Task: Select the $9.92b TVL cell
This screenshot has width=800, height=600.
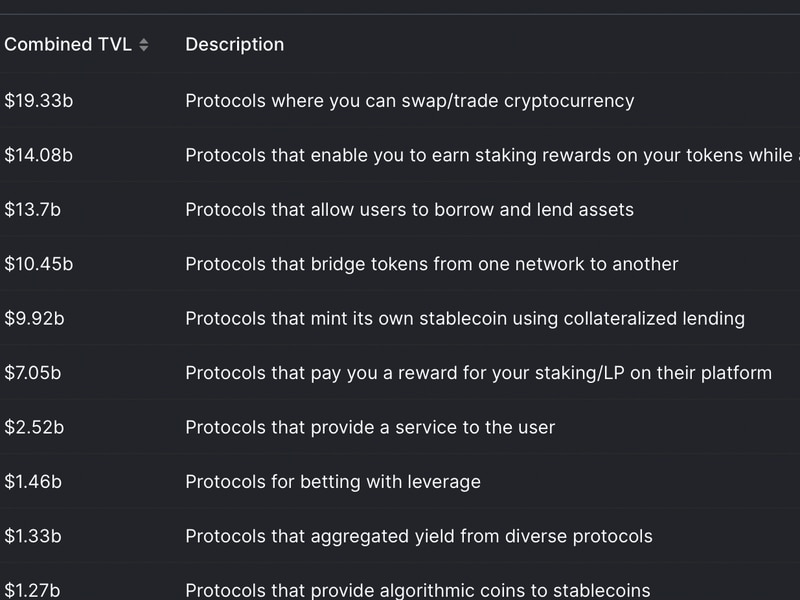Action: pos(35,318)
